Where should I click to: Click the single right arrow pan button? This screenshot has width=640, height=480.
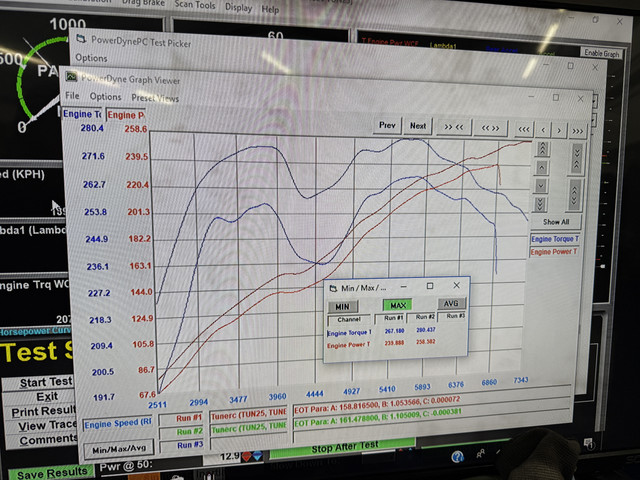coord(559,131)
